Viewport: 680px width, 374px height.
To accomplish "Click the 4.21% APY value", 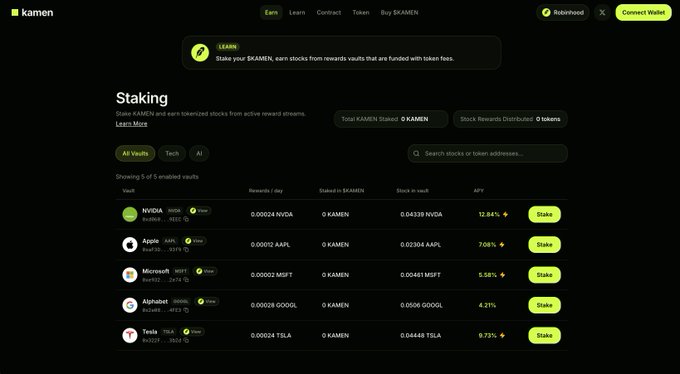I will click(487, 305).
